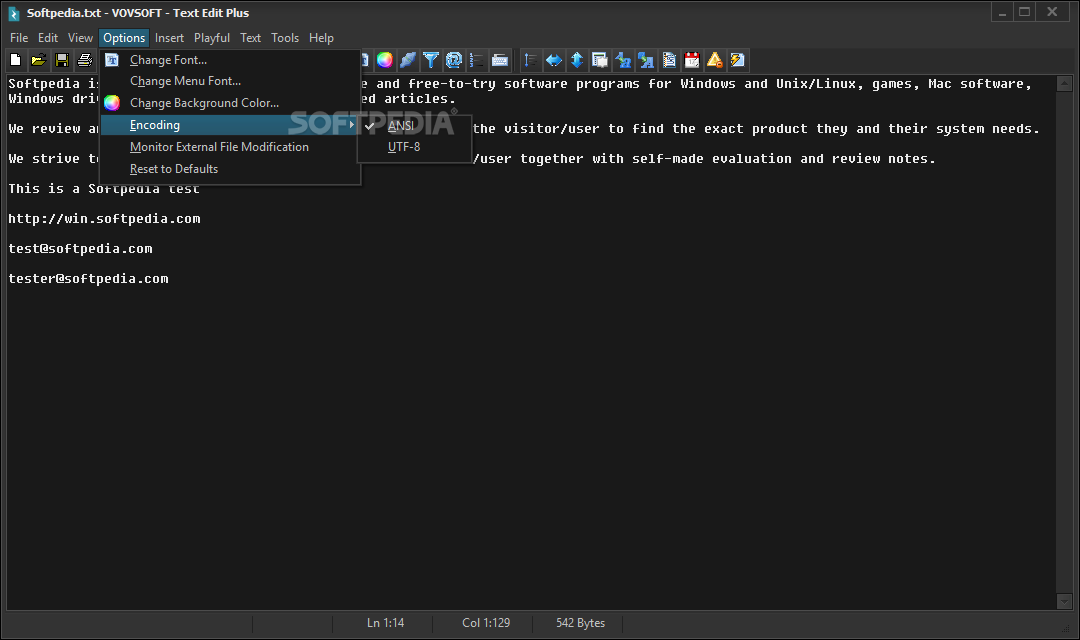The image size is (1080, 640).
Task: Click the color wheel beside Change Background Color
Action: click(112, 103)
